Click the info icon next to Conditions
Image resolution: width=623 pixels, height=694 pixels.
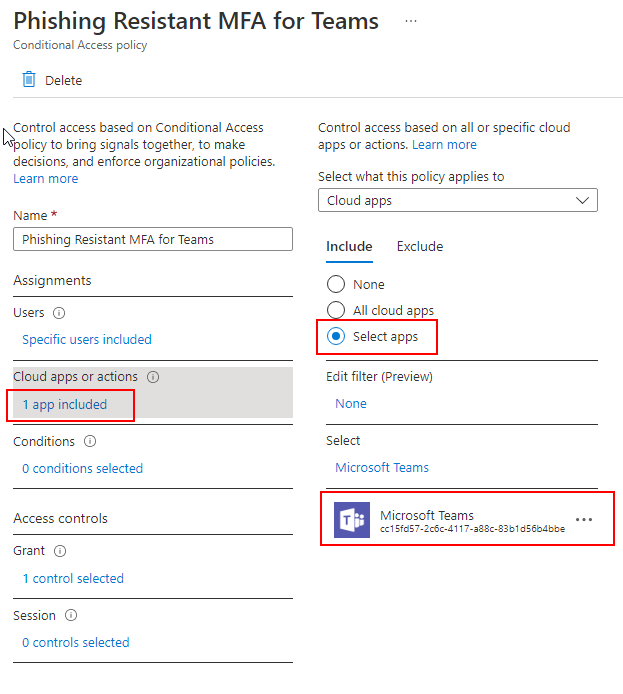pyautogui.click(x=90, y=441)
